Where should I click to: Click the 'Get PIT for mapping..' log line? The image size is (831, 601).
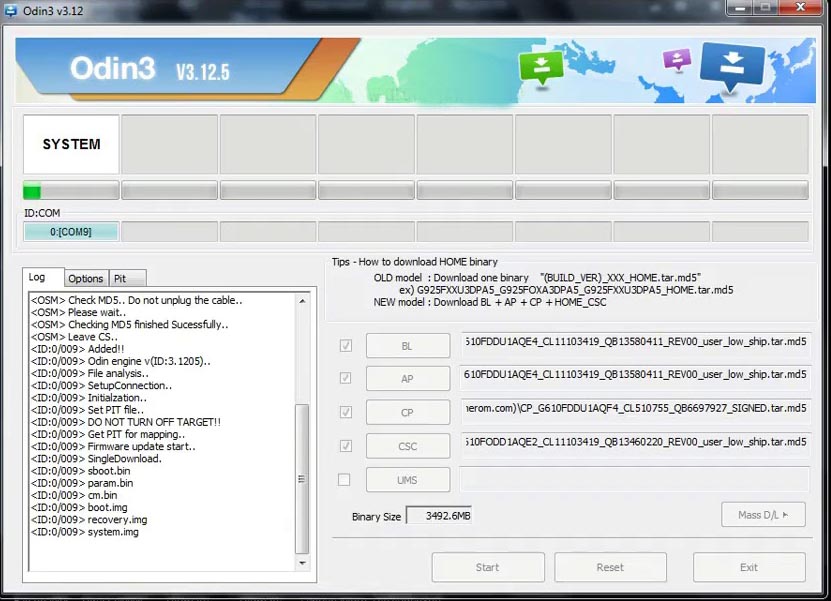[108, 435]
